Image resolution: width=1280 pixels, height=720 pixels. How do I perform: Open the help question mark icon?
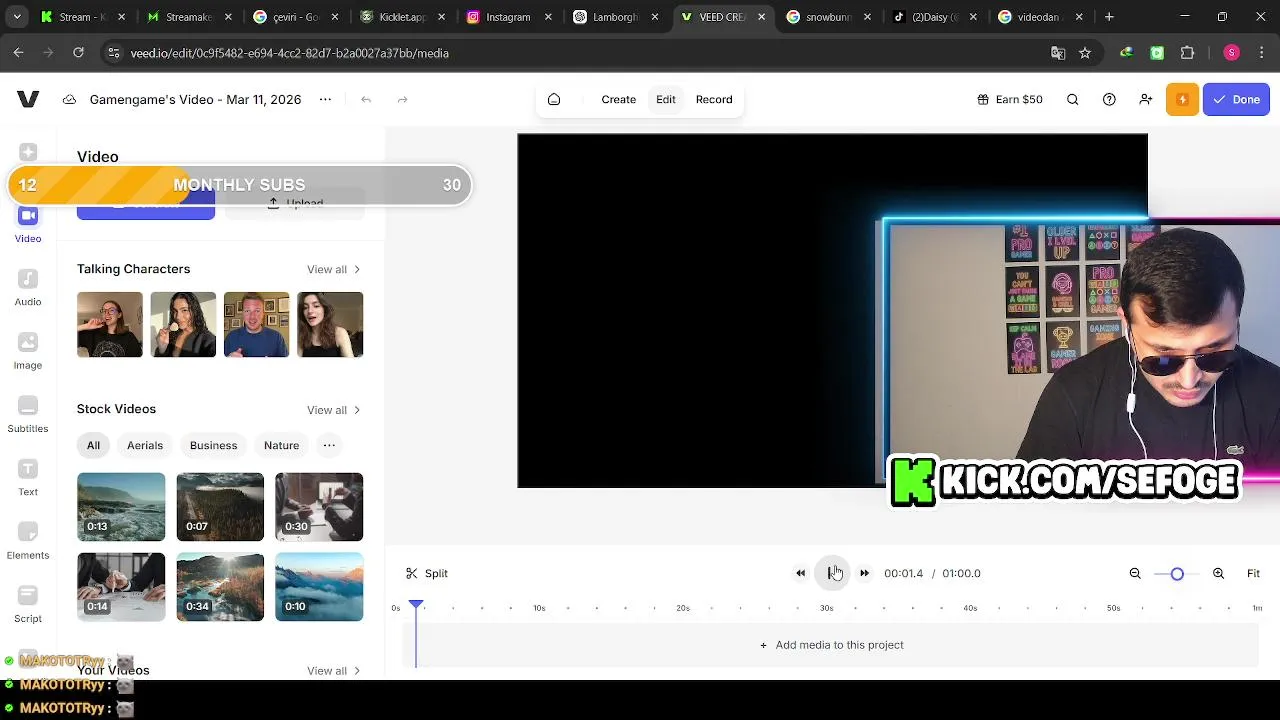coord(1109,99)
